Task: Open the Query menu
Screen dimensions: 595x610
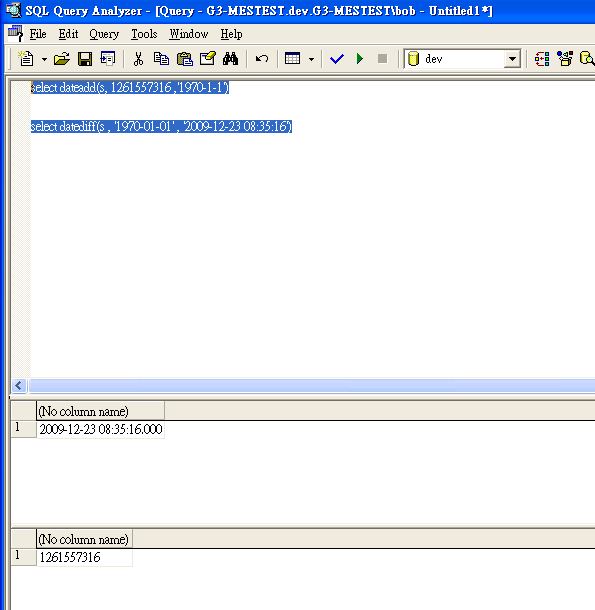Action: [104, 34]
